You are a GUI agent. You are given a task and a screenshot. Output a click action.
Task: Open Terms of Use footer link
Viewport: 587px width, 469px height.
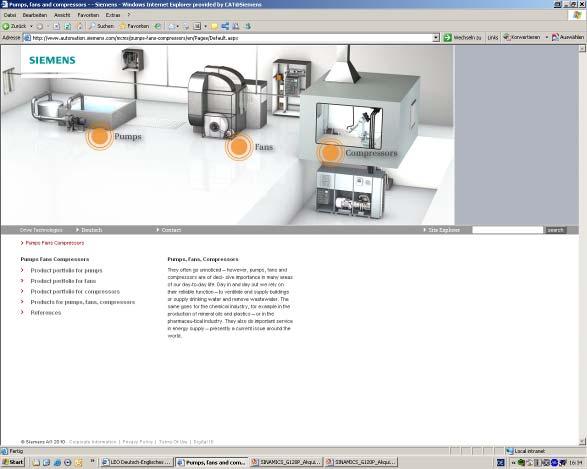click(173, 442)
